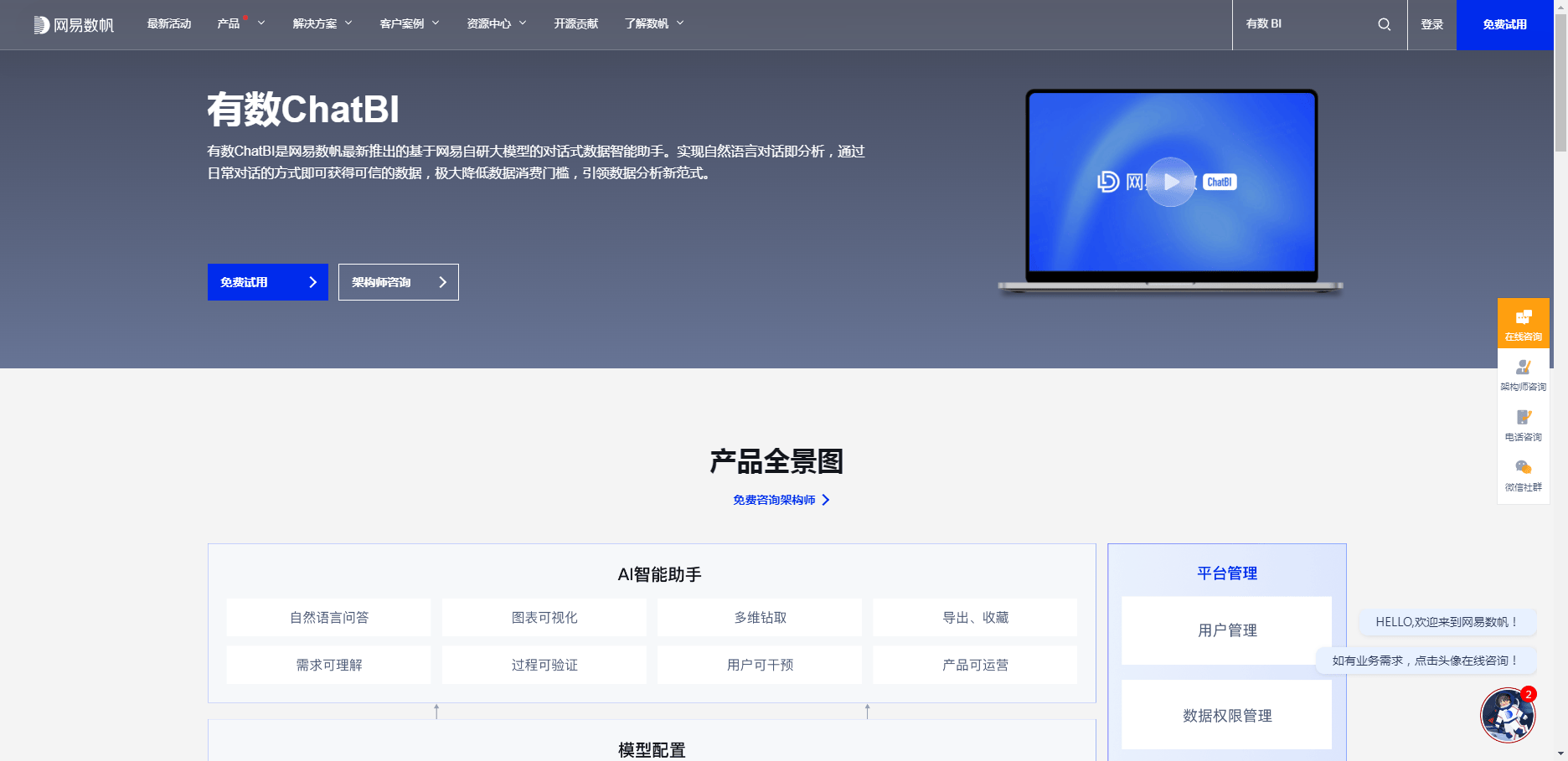Click HELLO,欢迎来到网易数帆 chat bubble

tap(1447, 622)
